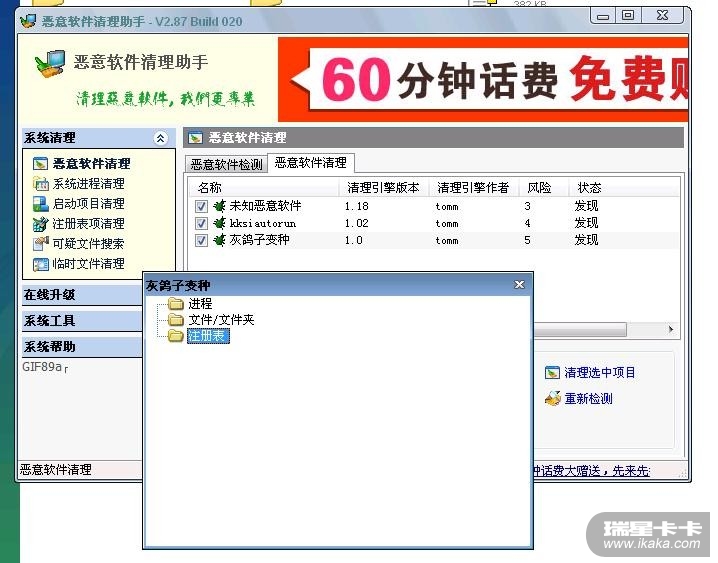Image resolution: width=718 pixels, height=563 pixels.
Task: Expand the 系统帮助 sidebar section
Action: pos(82,346)
